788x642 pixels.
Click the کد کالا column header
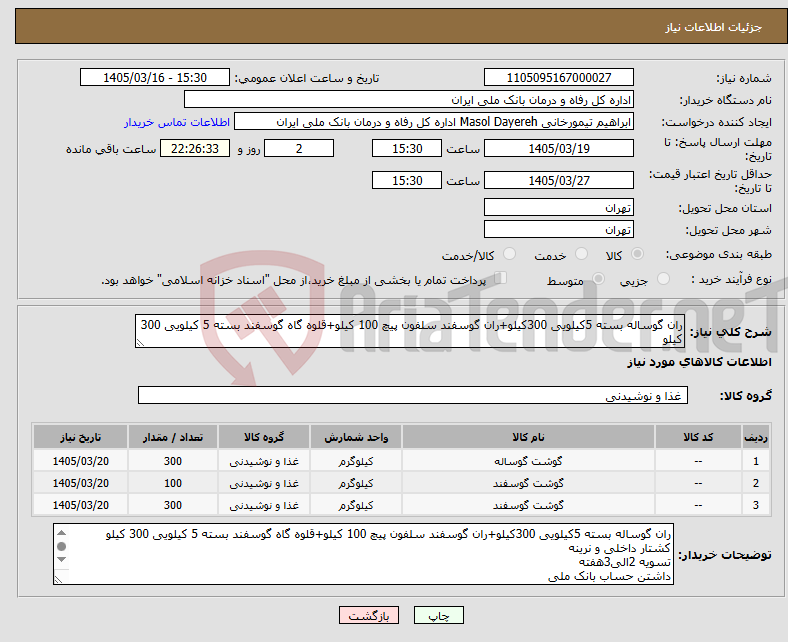[698, 437]
